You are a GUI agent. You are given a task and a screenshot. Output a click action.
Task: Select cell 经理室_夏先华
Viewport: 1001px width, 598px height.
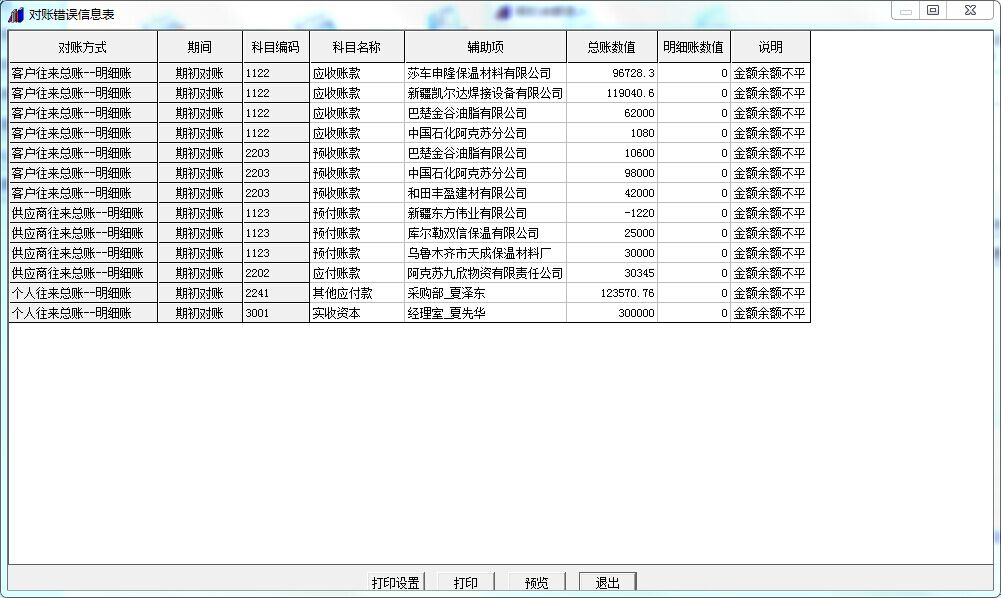[x=485, y=313]
